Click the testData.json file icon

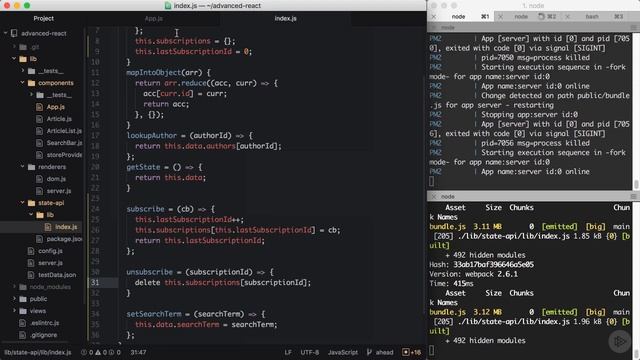[x=31, y=275]
